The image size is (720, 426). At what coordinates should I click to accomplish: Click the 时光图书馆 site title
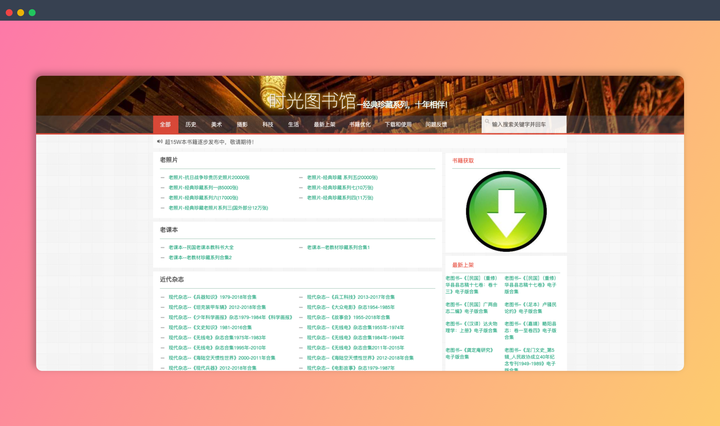point(312,102)
